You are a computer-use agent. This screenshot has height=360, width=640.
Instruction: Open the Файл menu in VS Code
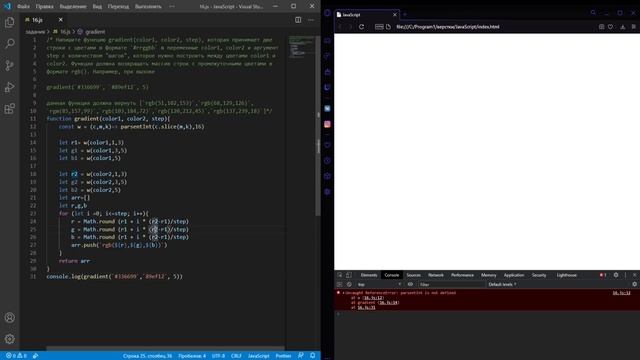23,7
